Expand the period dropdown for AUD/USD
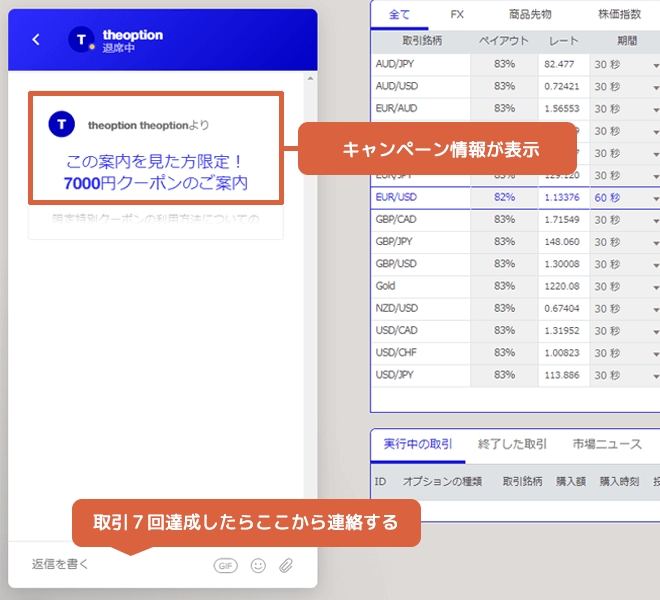This screenshot has width=660, height=600. pyautogui.click(x=655, y=88)
